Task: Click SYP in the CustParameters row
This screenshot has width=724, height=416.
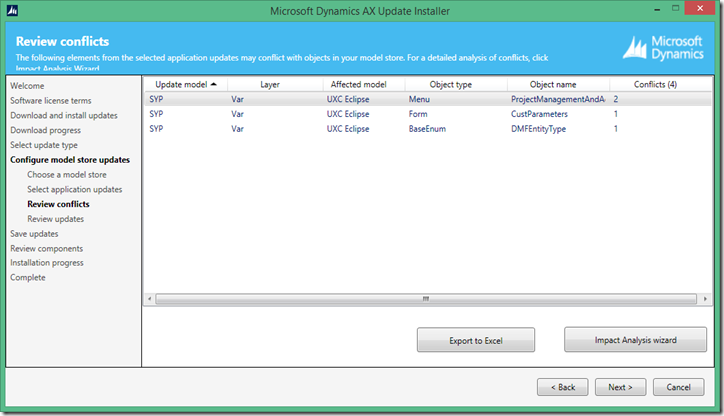Action: coord(156,114)
